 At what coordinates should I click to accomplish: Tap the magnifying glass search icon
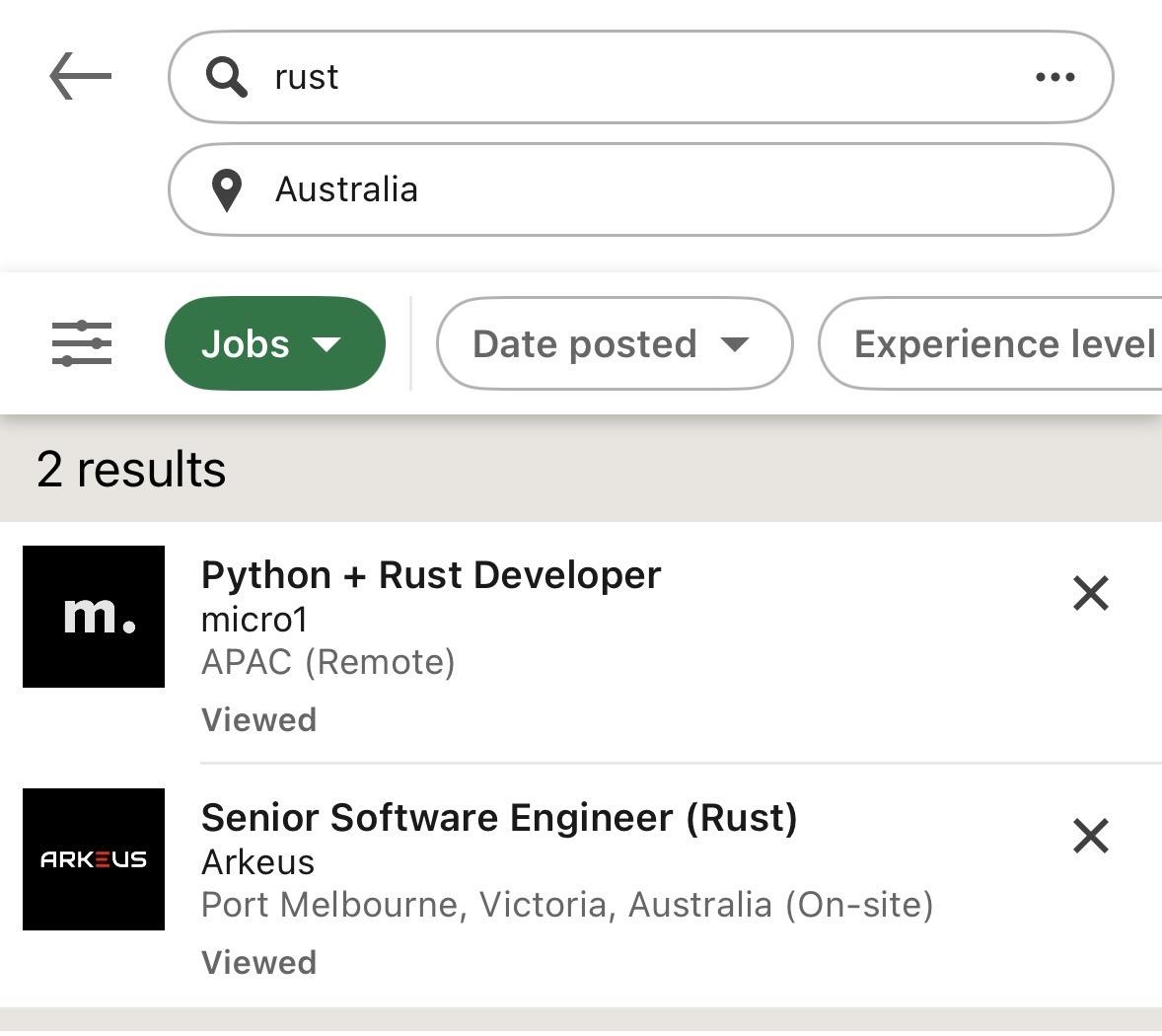(226, 77)
